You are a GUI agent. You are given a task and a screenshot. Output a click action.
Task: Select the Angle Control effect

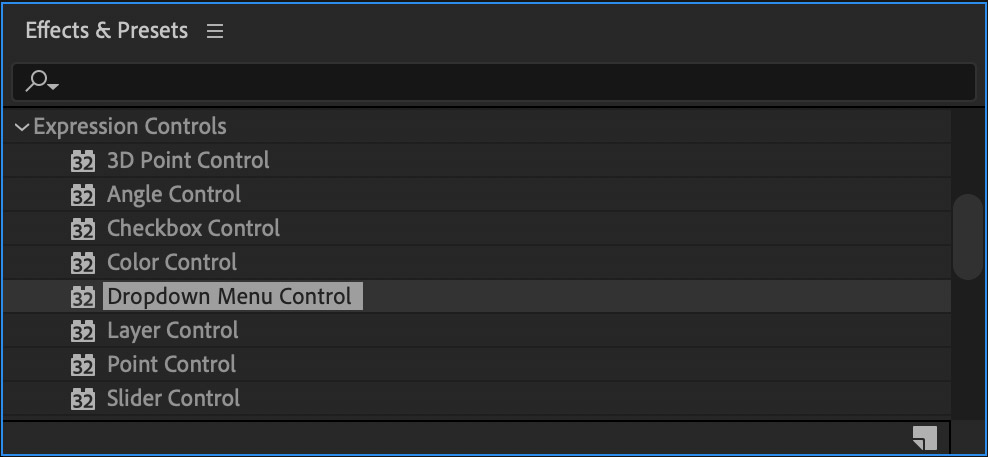[x=174, y=195]
